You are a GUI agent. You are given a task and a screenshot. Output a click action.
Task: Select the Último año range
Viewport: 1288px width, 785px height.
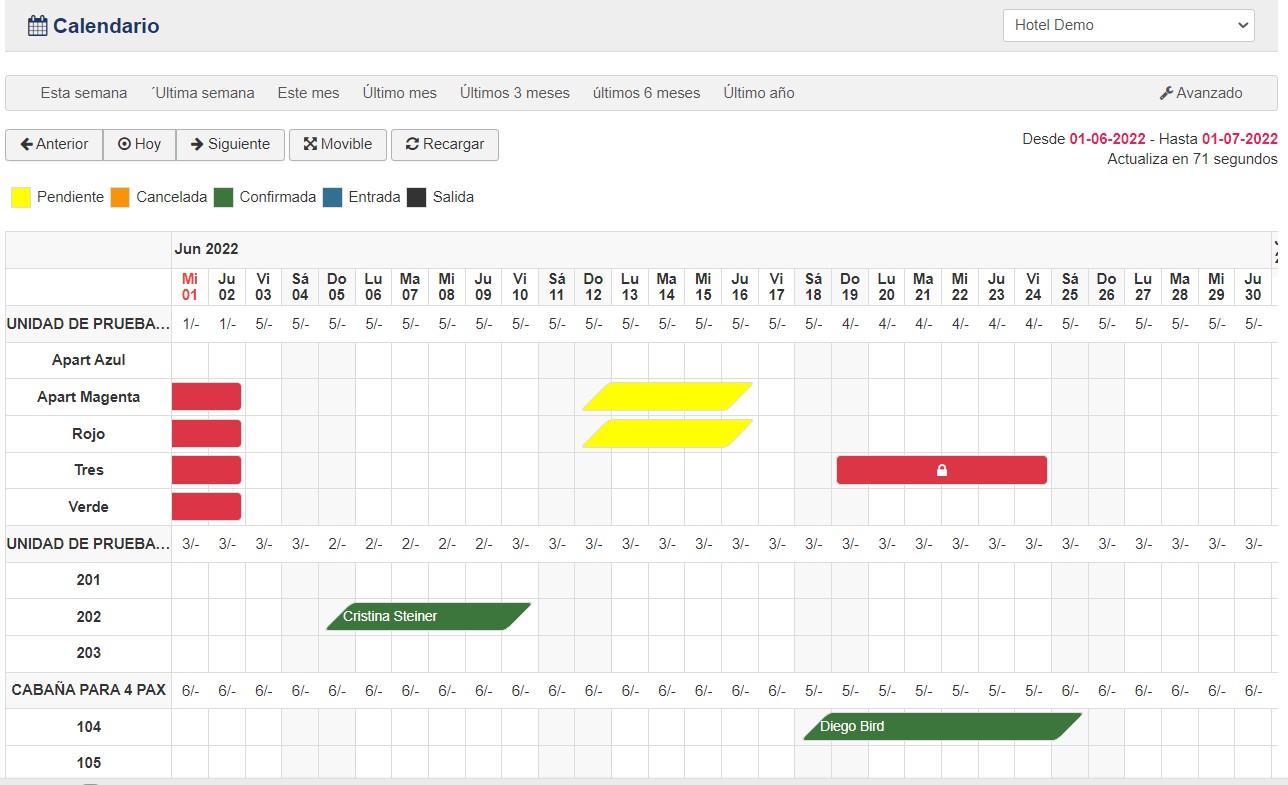pyautogui.click(x=758, y=93)
